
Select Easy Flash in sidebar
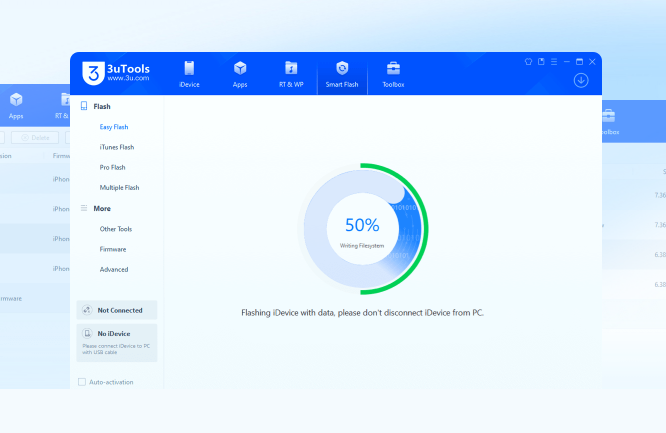coord(114,127)
